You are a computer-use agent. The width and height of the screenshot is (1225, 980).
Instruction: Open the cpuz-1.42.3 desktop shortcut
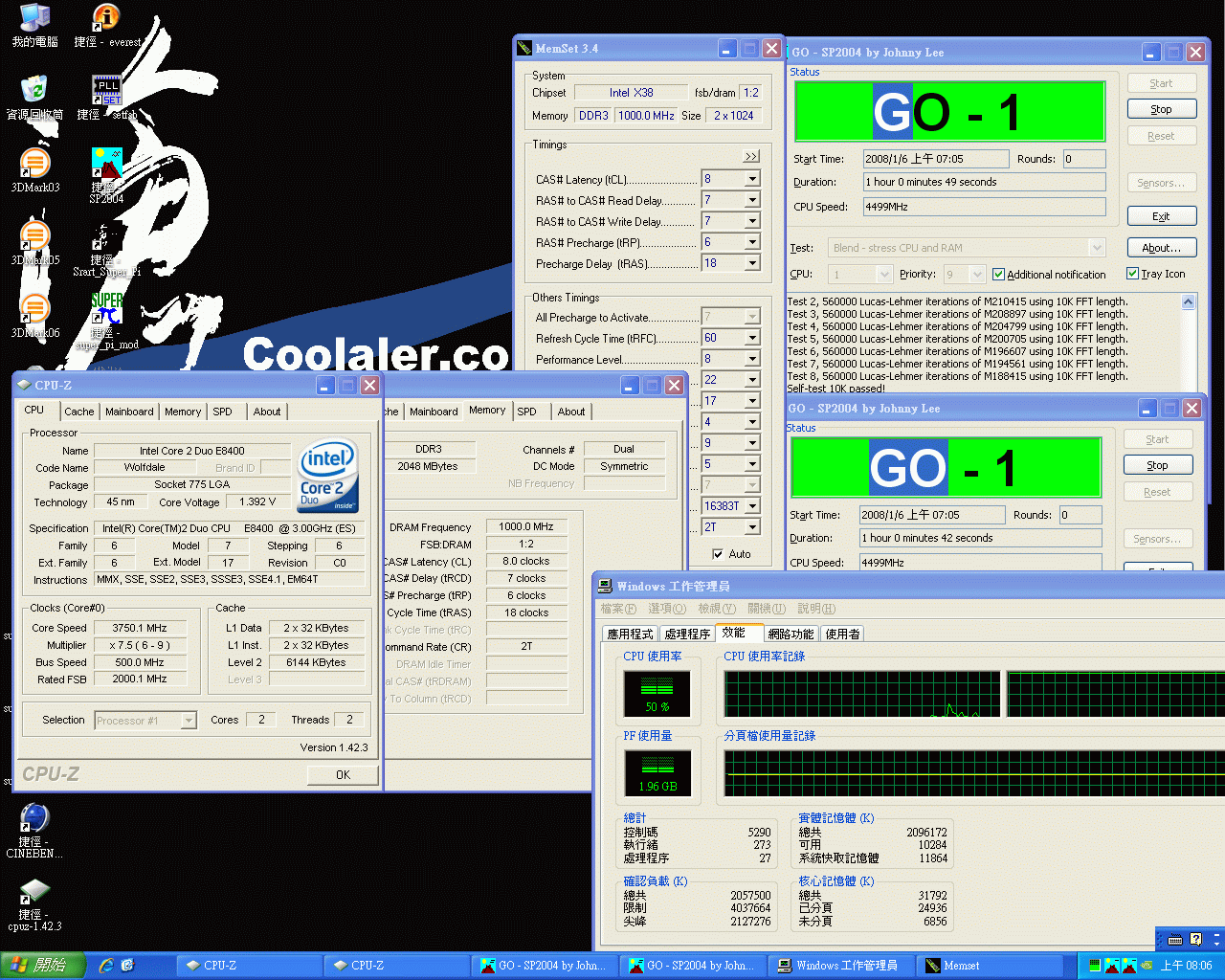click(x=34, y=905)
